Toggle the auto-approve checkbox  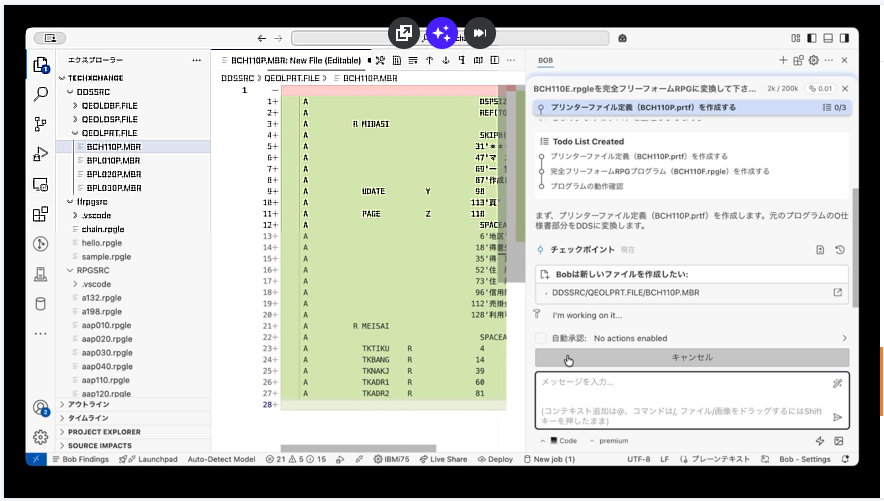(541, 338)
